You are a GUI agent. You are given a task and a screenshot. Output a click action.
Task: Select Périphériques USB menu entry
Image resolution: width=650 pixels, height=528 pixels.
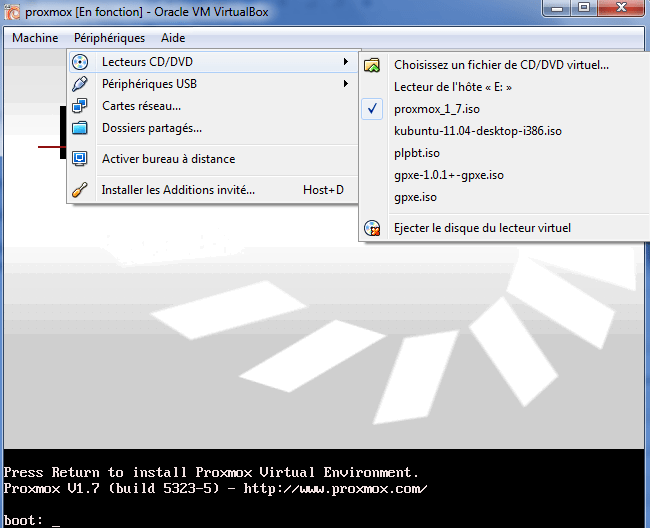coord(213,84)
